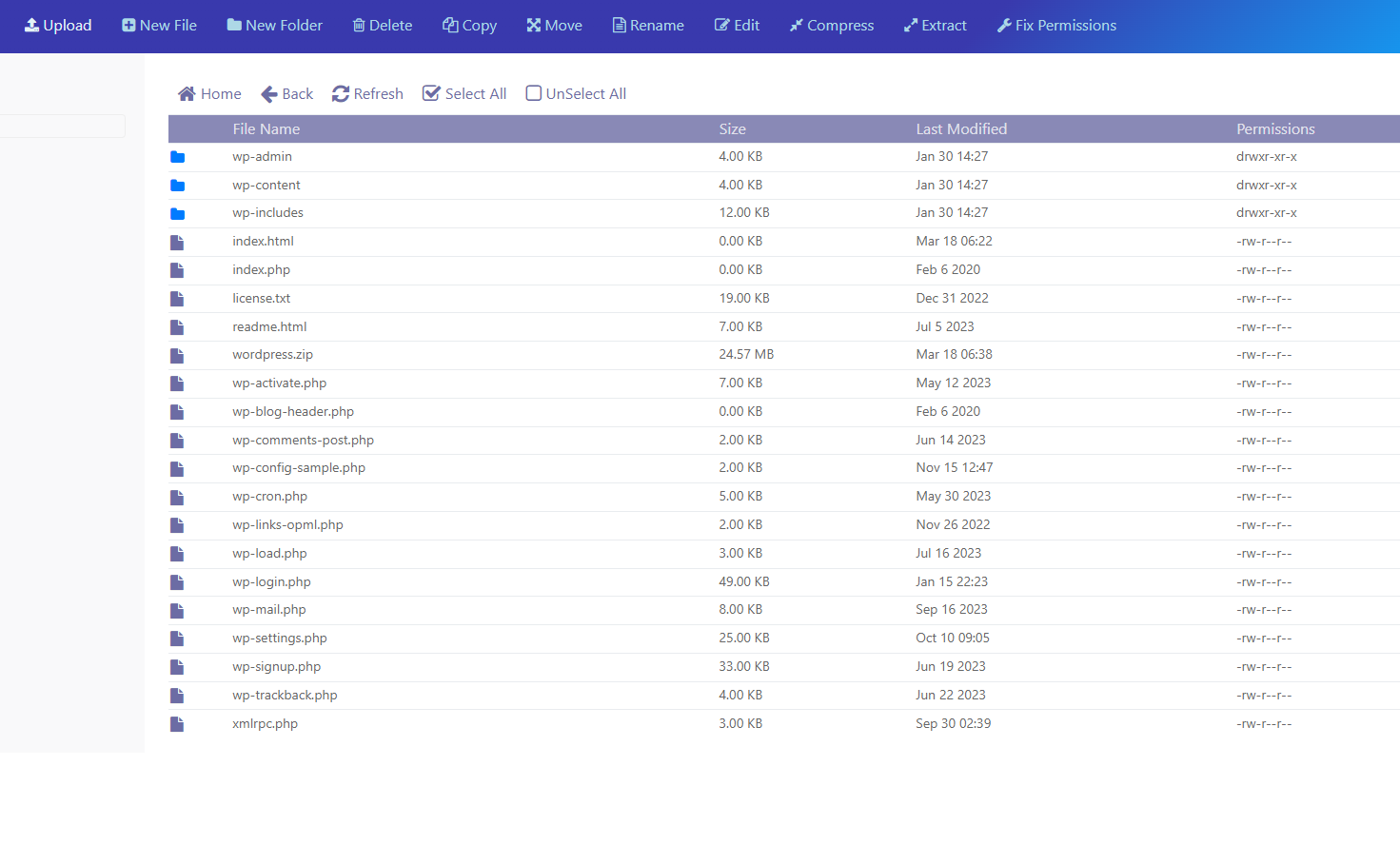
Task: Click the Upload toolbar button
Action: click(x=58, y=26)
